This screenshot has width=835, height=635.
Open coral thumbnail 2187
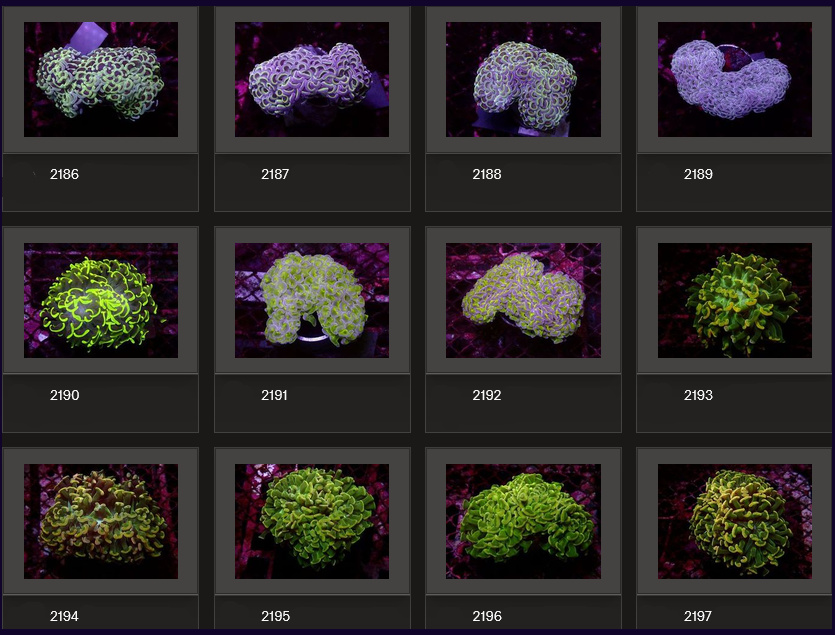312,79
